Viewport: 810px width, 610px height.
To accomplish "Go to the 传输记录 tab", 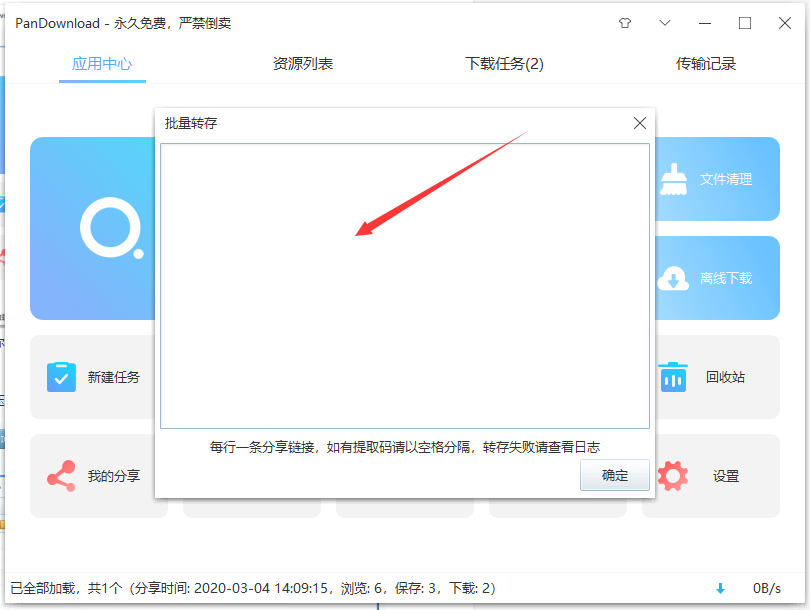I will tap(706, 64).
